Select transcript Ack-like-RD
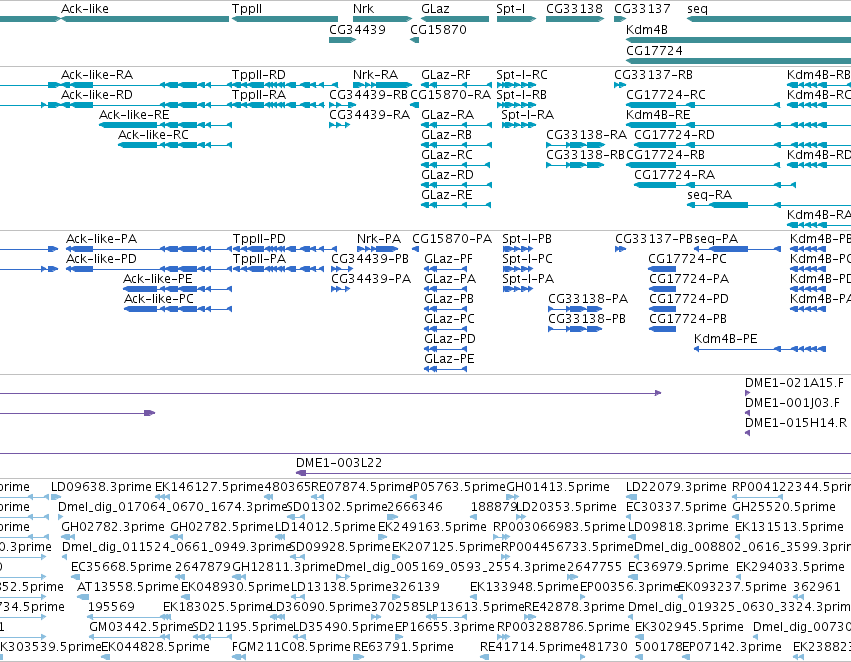851x662 pixels. coord(97,95)
